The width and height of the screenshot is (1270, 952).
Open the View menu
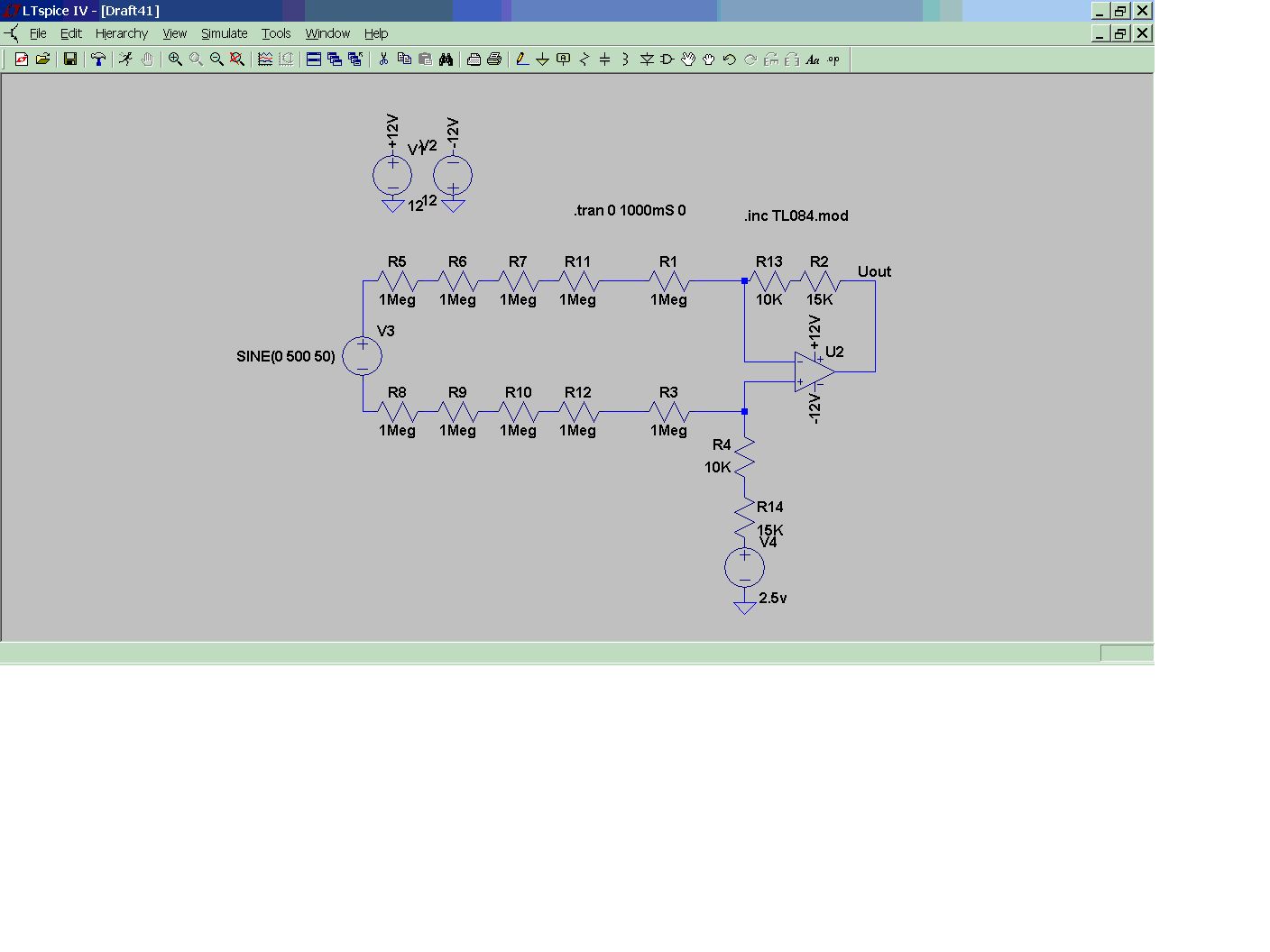pyautogui.click(x=174, y=33)
